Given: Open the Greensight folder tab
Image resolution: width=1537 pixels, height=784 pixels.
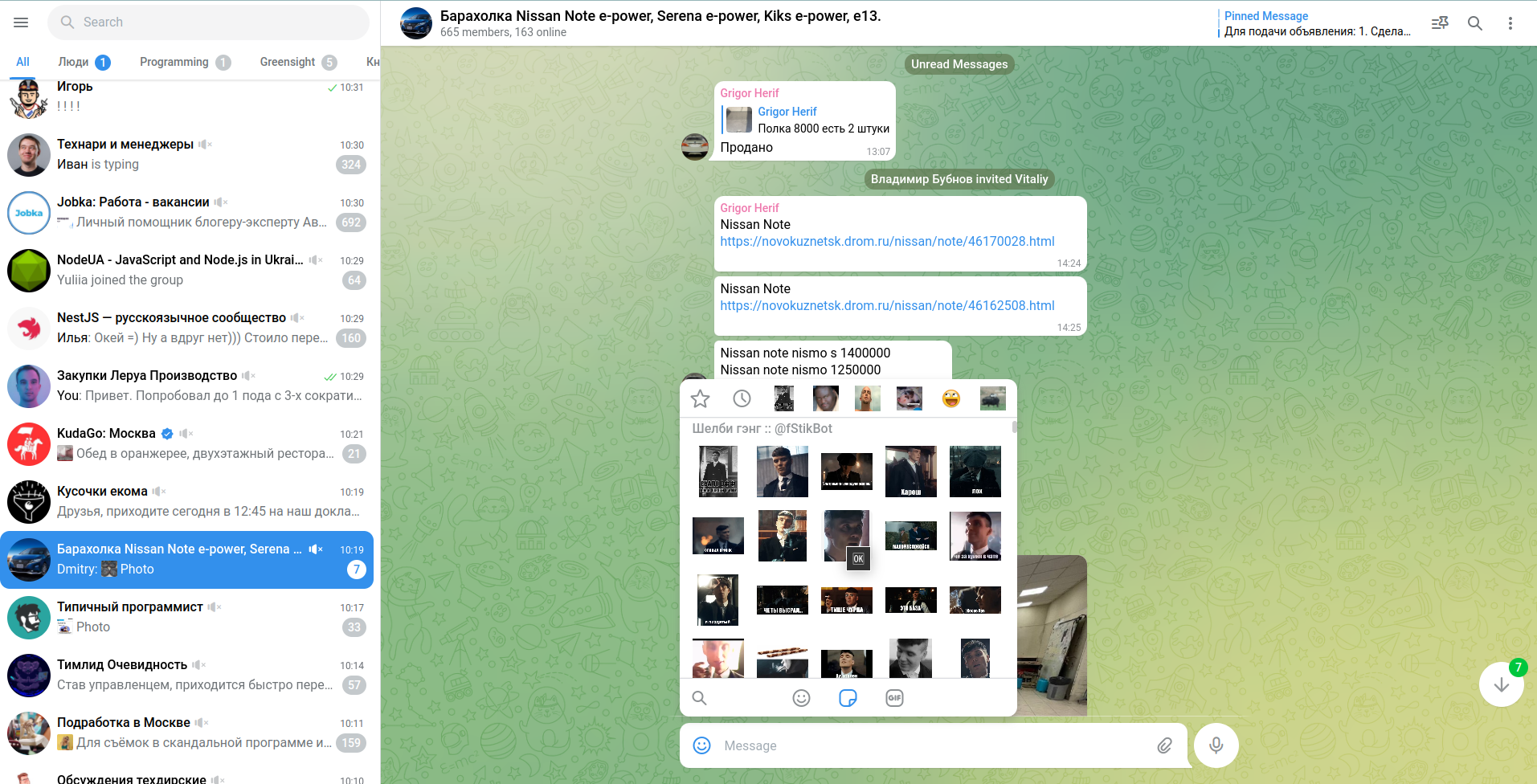Looking at the screenshot, I should [x=298, y=62].
